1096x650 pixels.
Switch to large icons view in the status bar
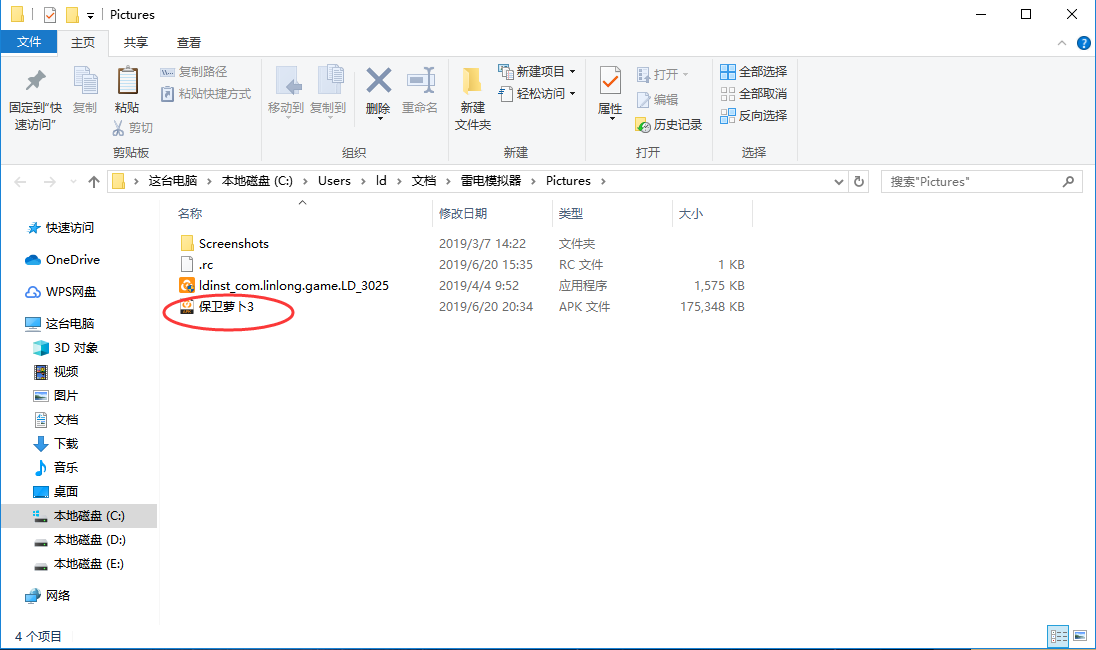[1080, 636]
